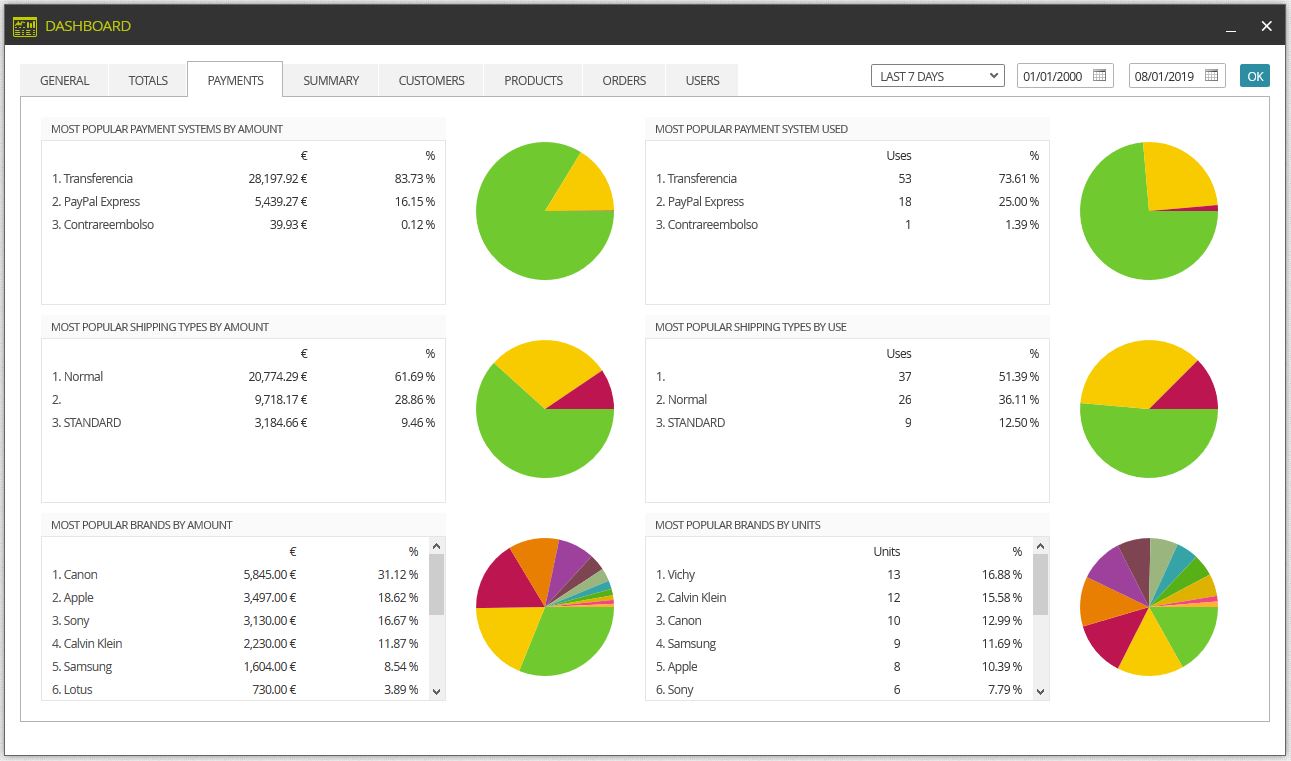Viewport: 1291px width, 761px height.
Task: Click scroll-up arrow in Brands by Units list
Action: click(x=1040, y=546)
